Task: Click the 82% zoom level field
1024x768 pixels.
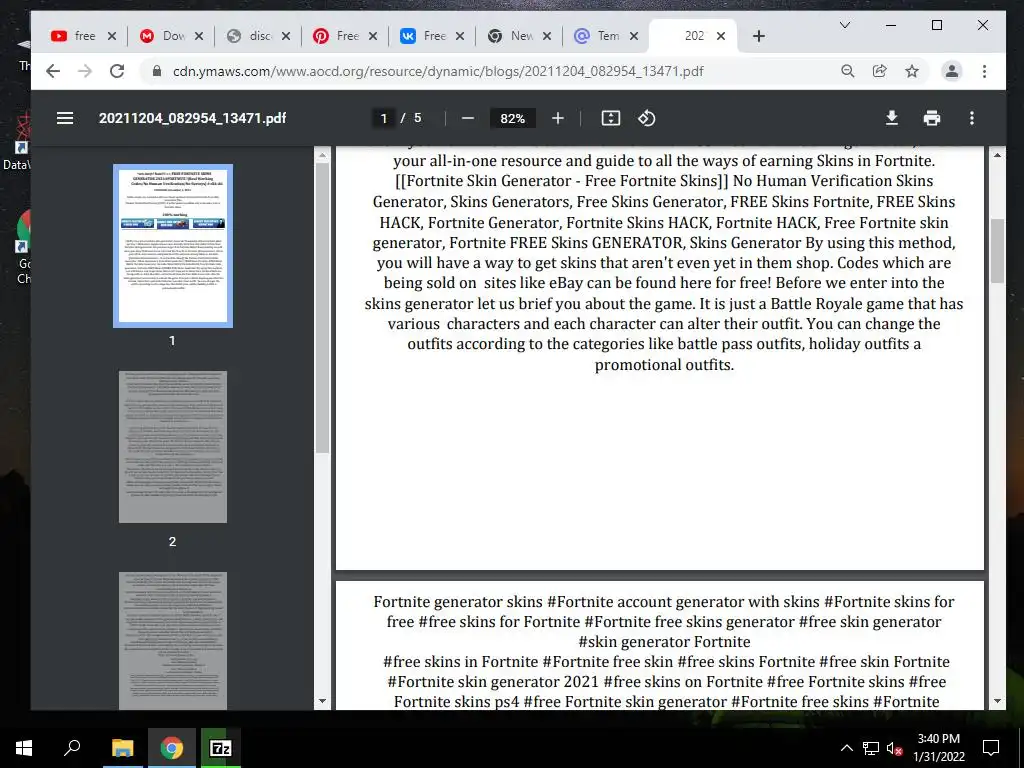Action: click(513, 118)
